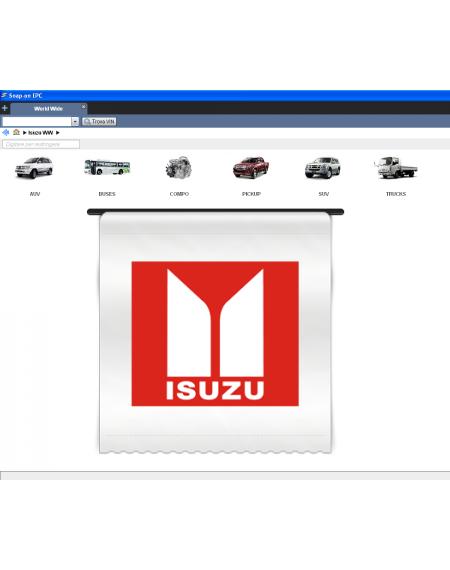This screenshot has height=570, width=450.
Task: Expand arrow before Isuzu WW breadcrumb
Action: 25,133
